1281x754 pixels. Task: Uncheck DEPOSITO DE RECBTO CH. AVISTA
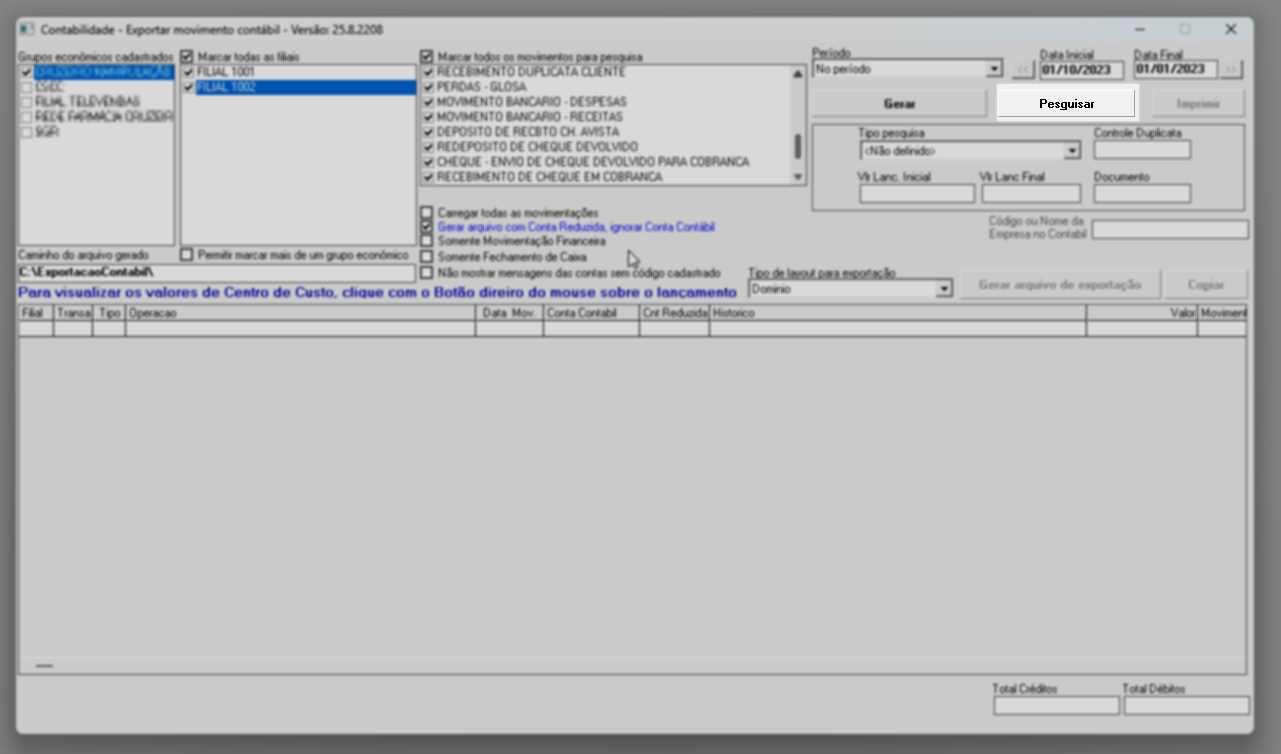click(x=429, y=132)
